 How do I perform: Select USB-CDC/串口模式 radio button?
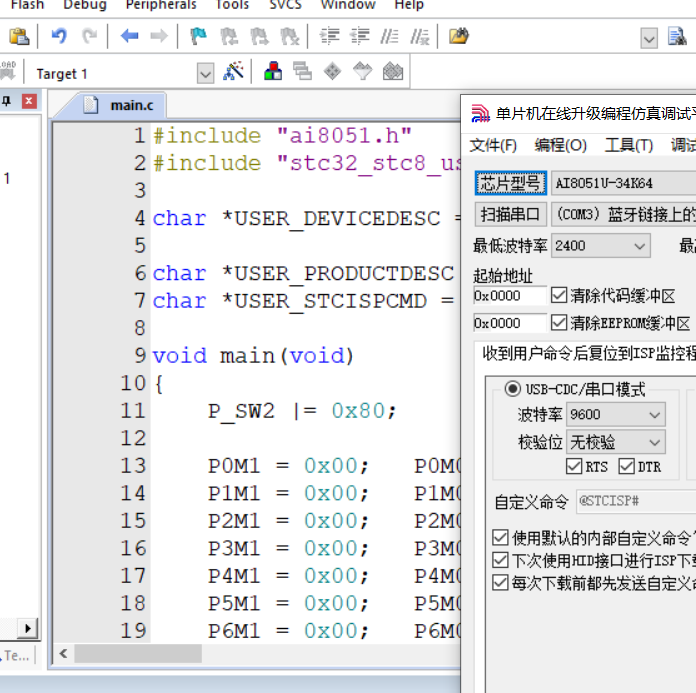tap(512, 389)
